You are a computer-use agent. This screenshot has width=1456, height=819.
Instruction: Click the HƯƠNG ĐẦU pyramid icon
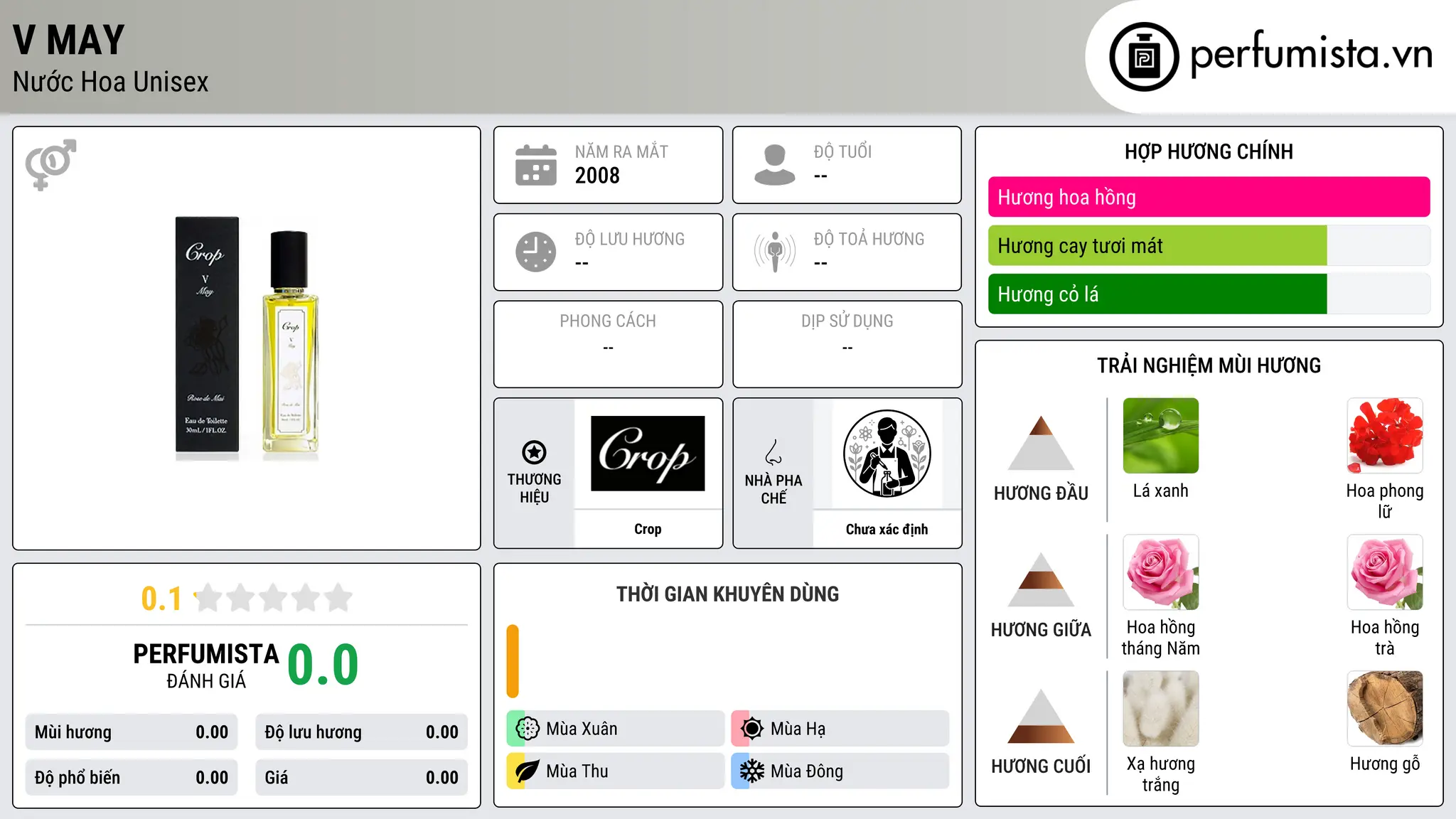1041,443
